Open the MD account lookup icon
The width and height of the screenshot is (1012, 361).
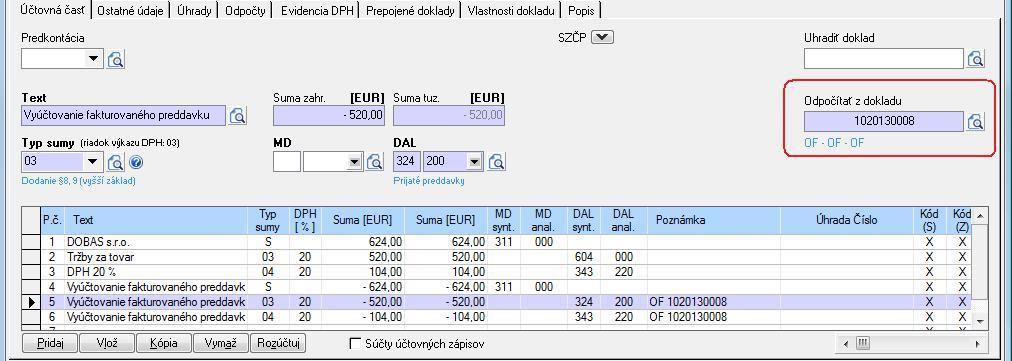[x=374, y=161]
